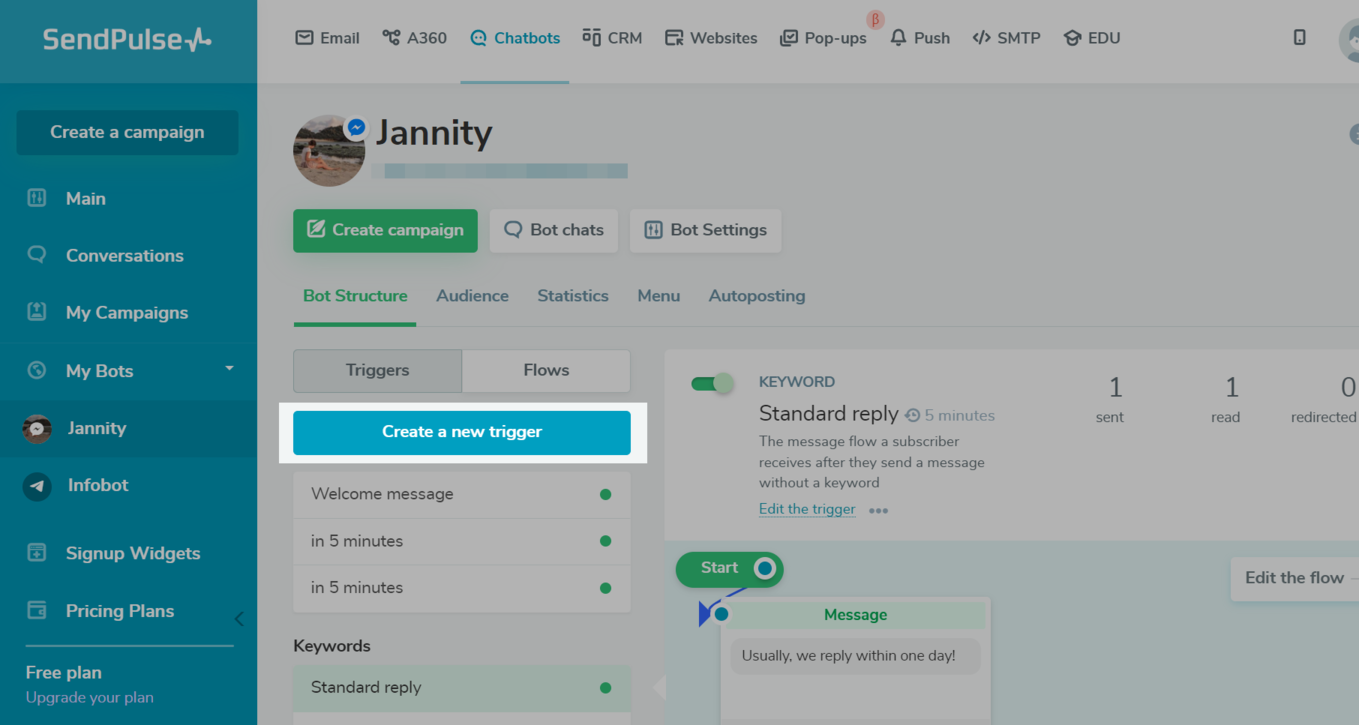The height and width of the screenshot is (725, 1359).
Task: Open the Statistics tab
Action: click(573, 296)
